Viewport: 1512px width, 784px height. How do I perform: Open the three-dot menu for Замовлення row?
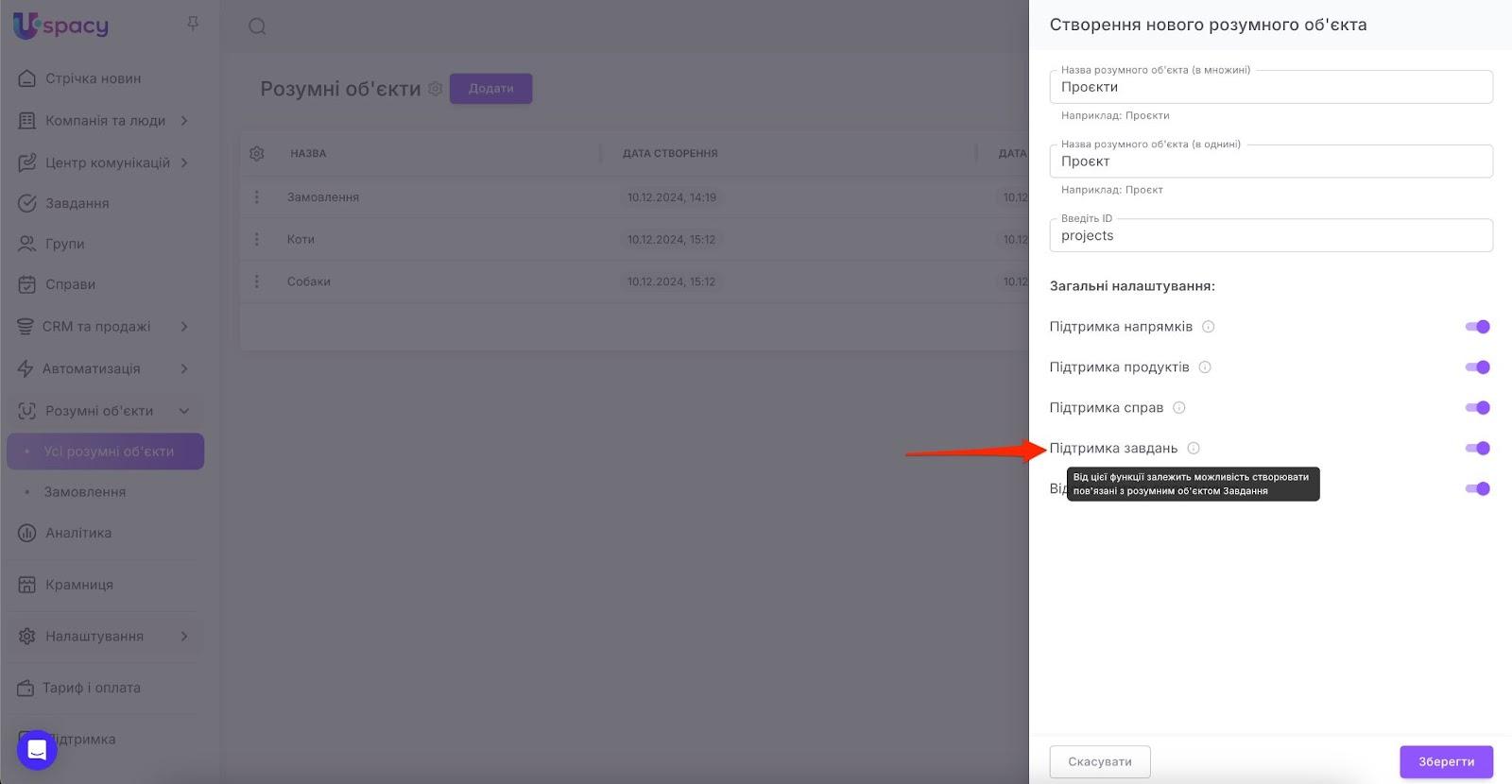click(x=257, y=197)
